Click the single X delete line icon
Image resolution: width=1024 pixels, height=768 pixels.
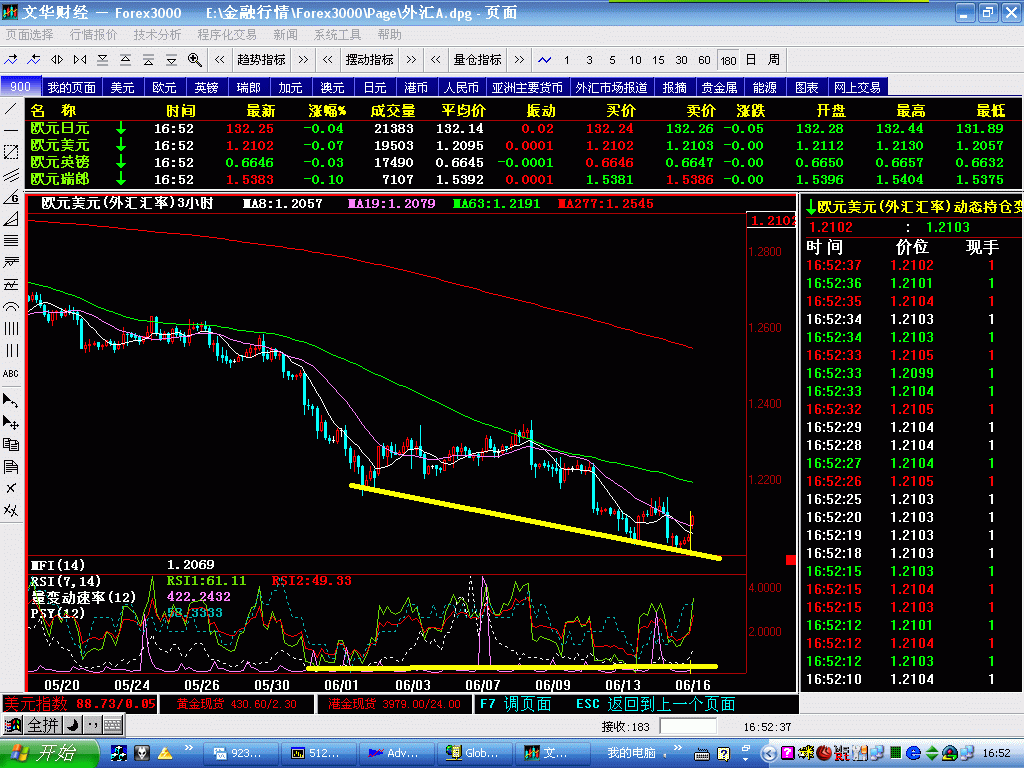[11, 488]
